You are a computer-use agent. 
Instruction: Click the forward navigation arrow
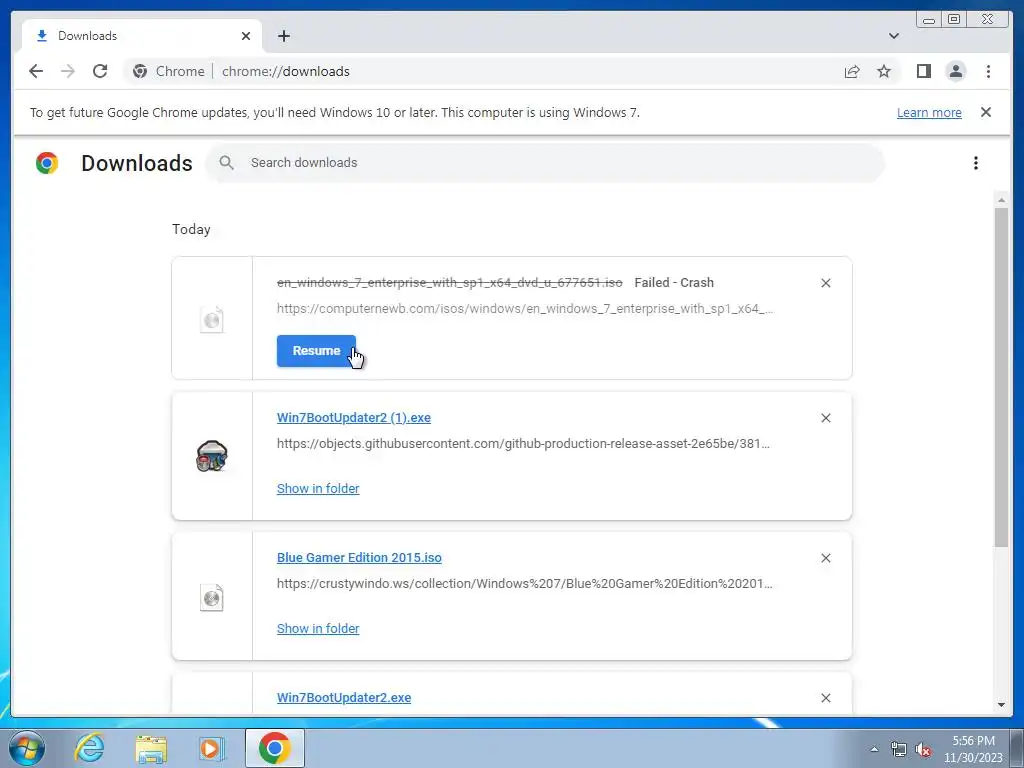(x=68, y=71)
